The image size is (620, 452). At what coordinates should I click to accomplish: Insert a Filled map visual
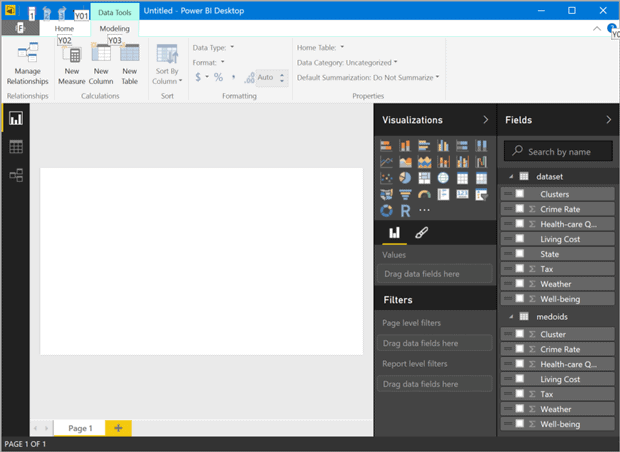386,194
